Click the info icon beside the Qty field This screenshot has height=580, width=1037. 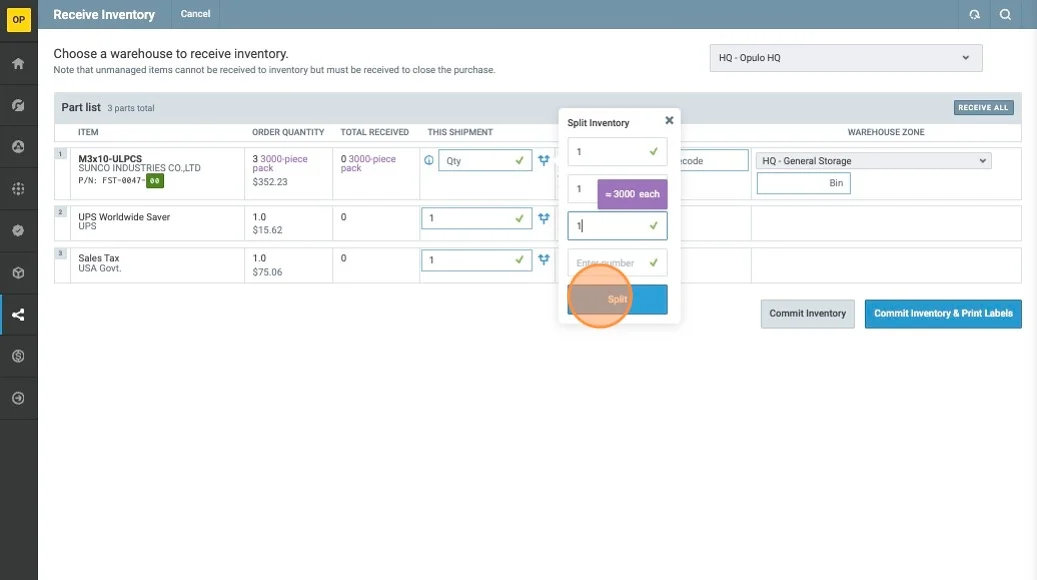pyautogui.click(x=429, y=160)
